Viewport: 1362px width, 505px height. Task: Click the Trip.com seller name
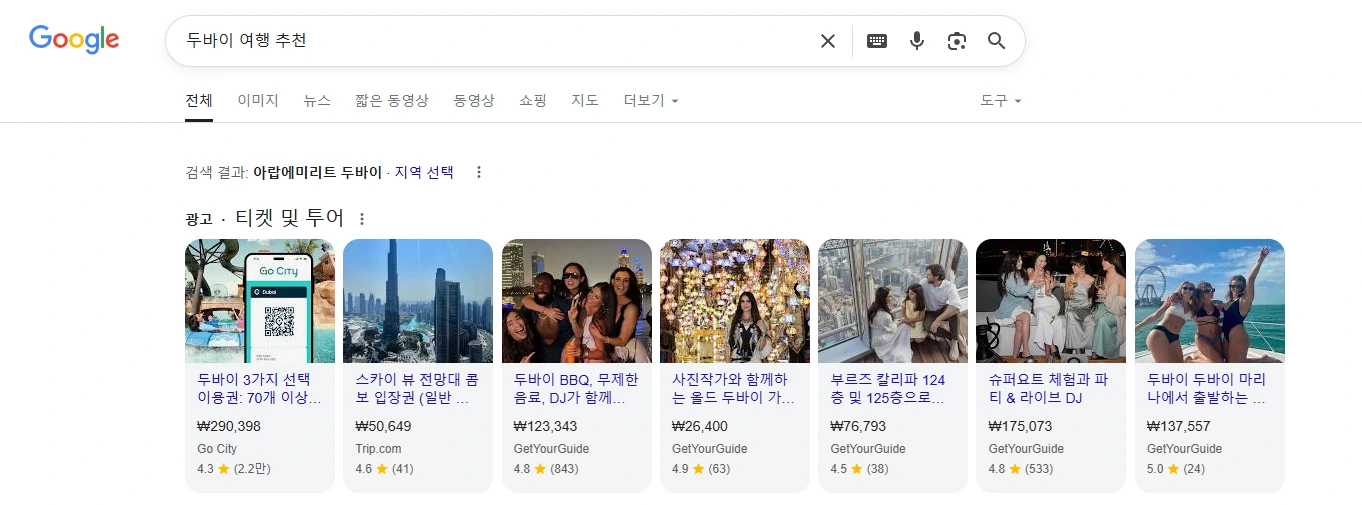(378, 449)
